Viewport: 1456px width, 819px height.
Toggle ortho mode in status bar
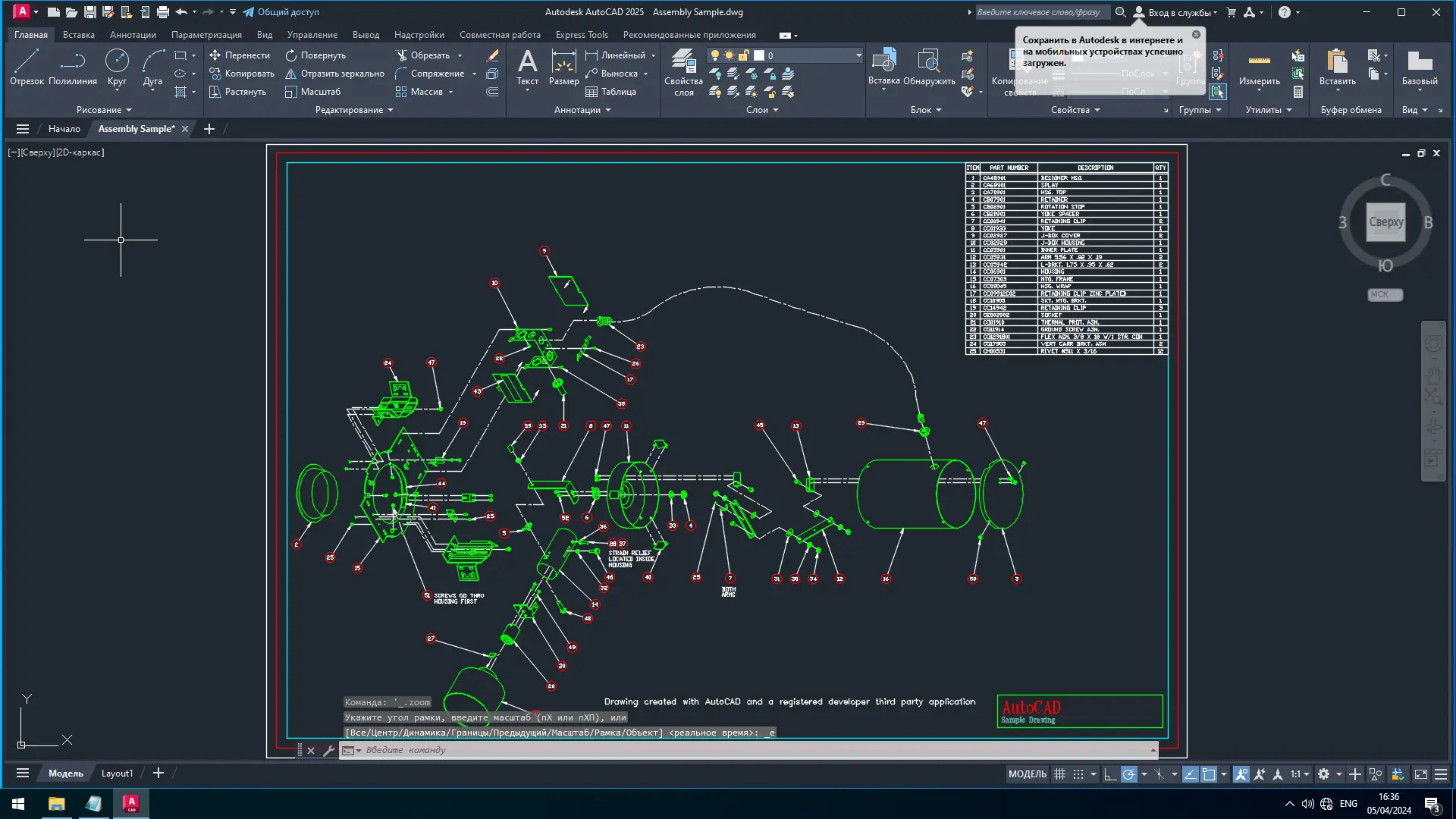pyautogui.click(x=1110, y=774)
